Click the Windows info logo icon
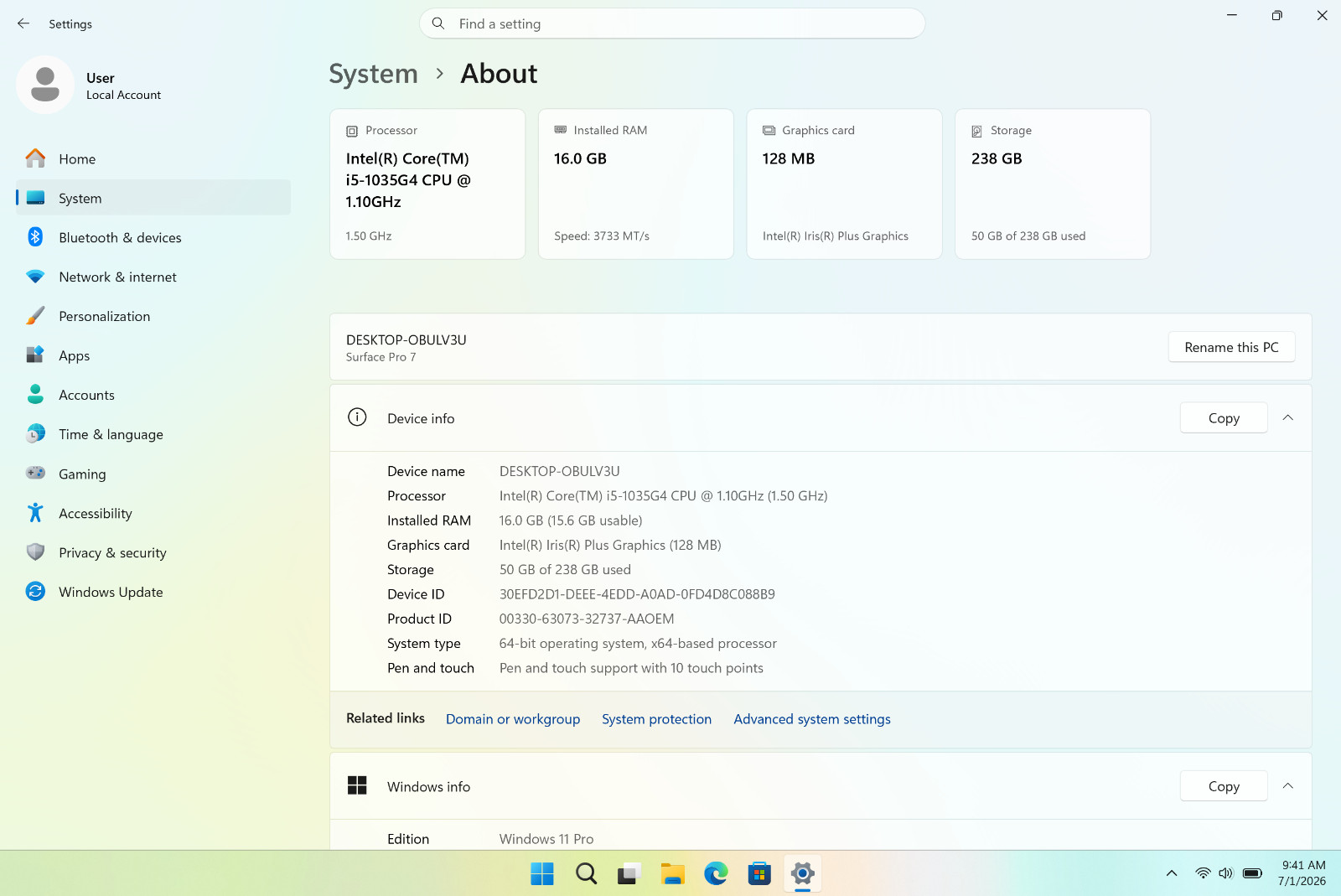1341x896 pixels. (x=357, y=785)
